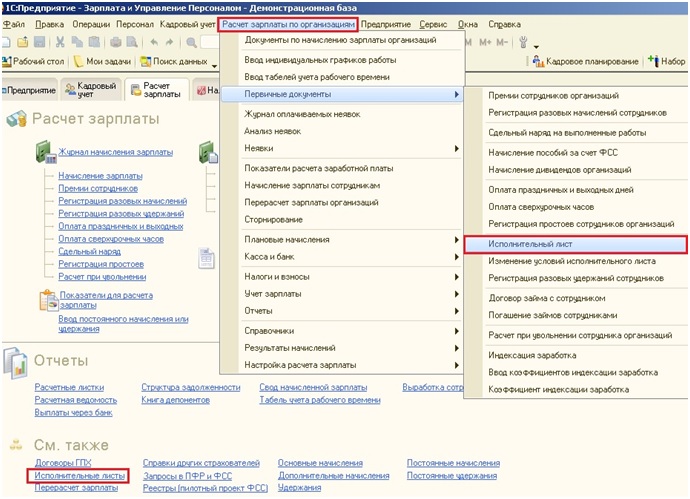Click the green book icon beside Журнал начисления зарплаты
The width and height of the screenshot is (690, 499).
click(x=46, y=152)
